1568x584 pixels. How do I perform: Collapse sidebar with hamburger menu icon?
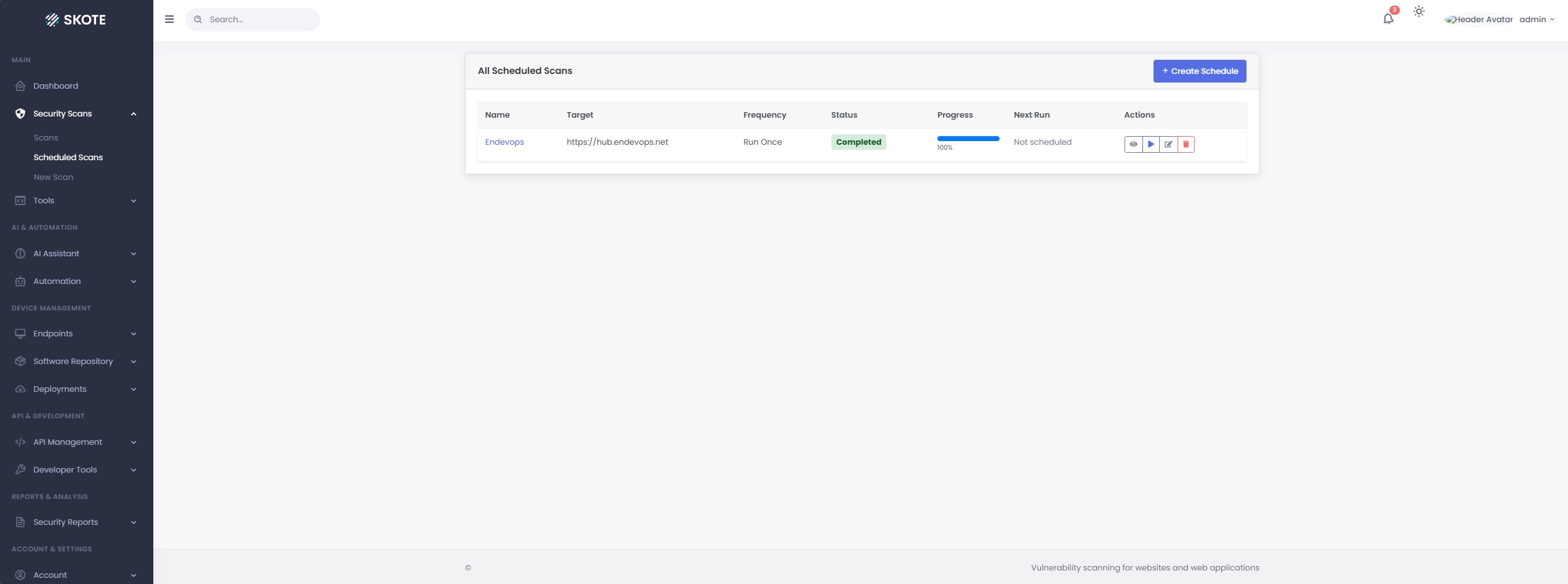(x=169, y=19)
